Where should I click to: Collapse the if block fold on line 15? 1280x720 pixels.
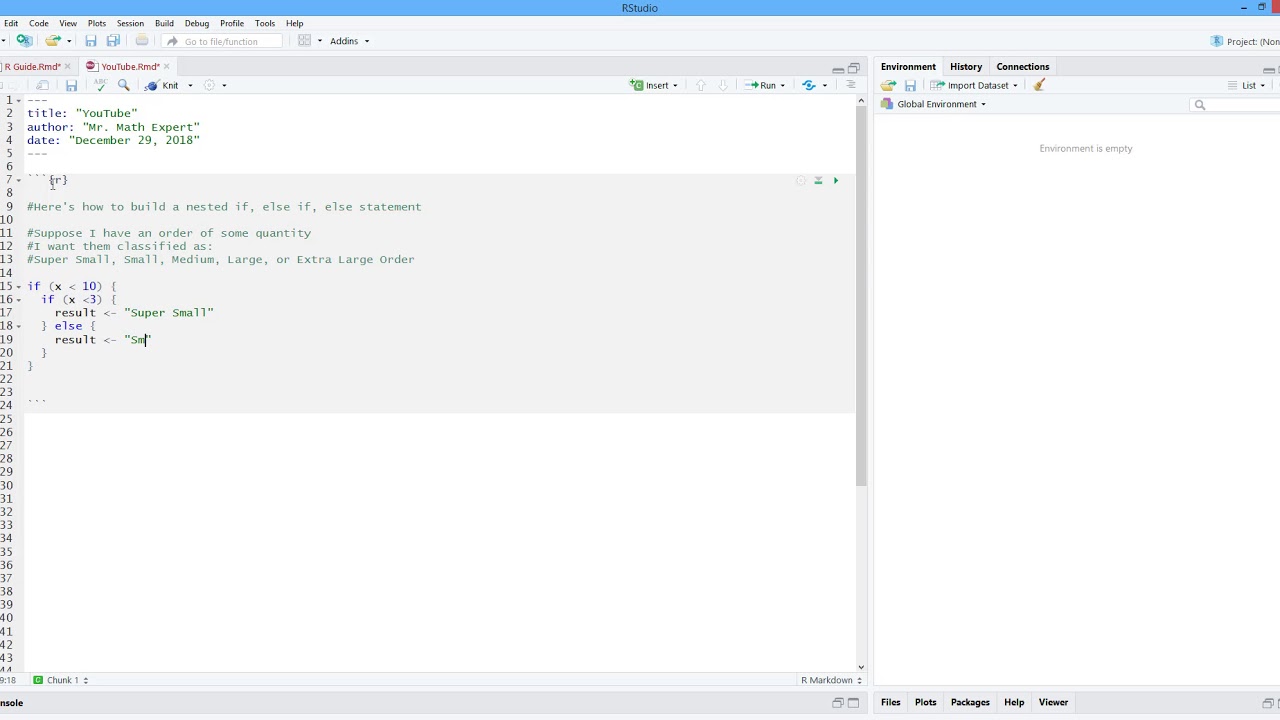19,286
